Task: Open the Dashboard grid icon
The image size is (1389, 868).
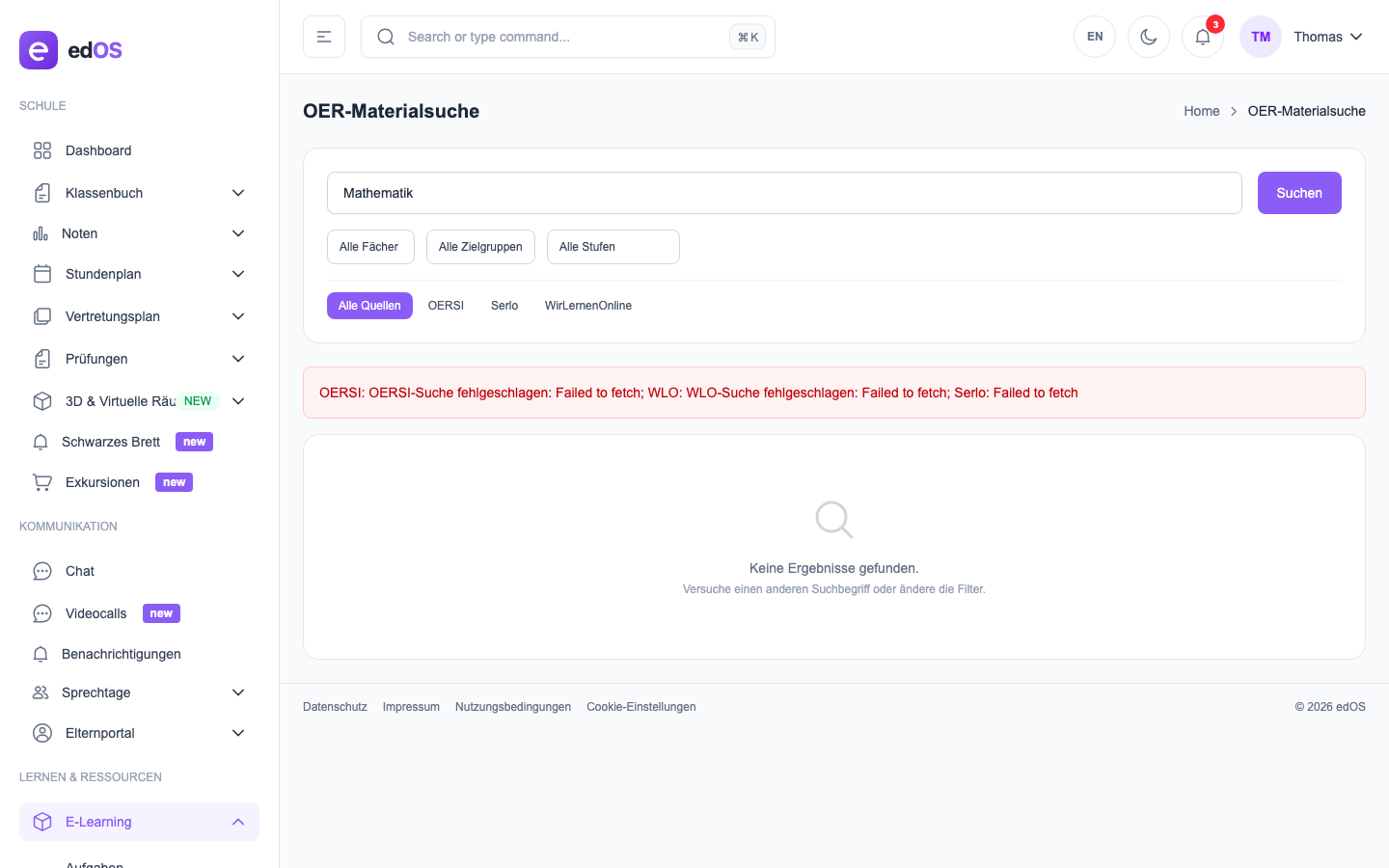Action: point(42,150)
